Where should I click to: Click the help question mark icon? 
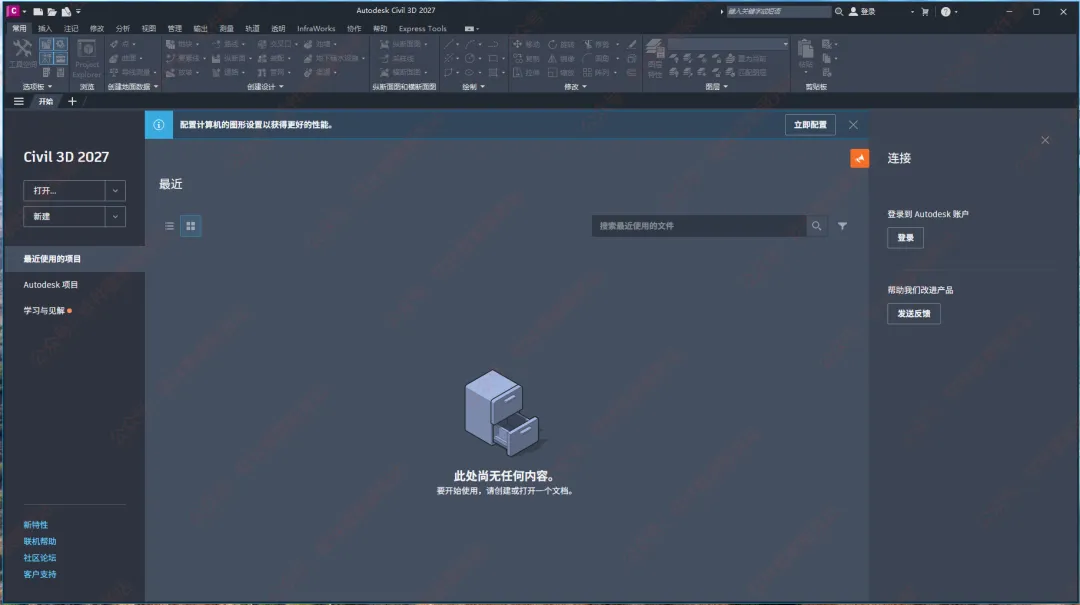click(x=946, y=12)
